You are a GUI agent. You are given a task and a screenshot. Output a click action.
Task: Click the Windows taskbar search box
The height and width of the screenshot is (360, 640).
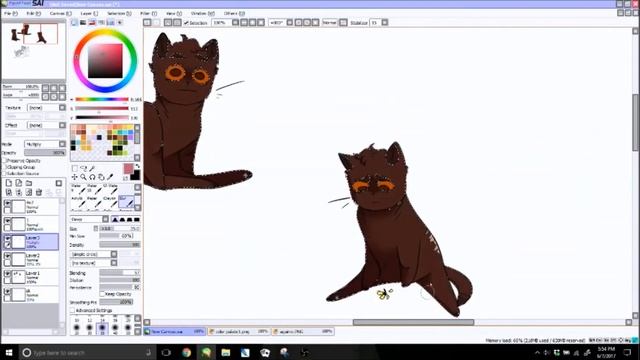[87, 352]
